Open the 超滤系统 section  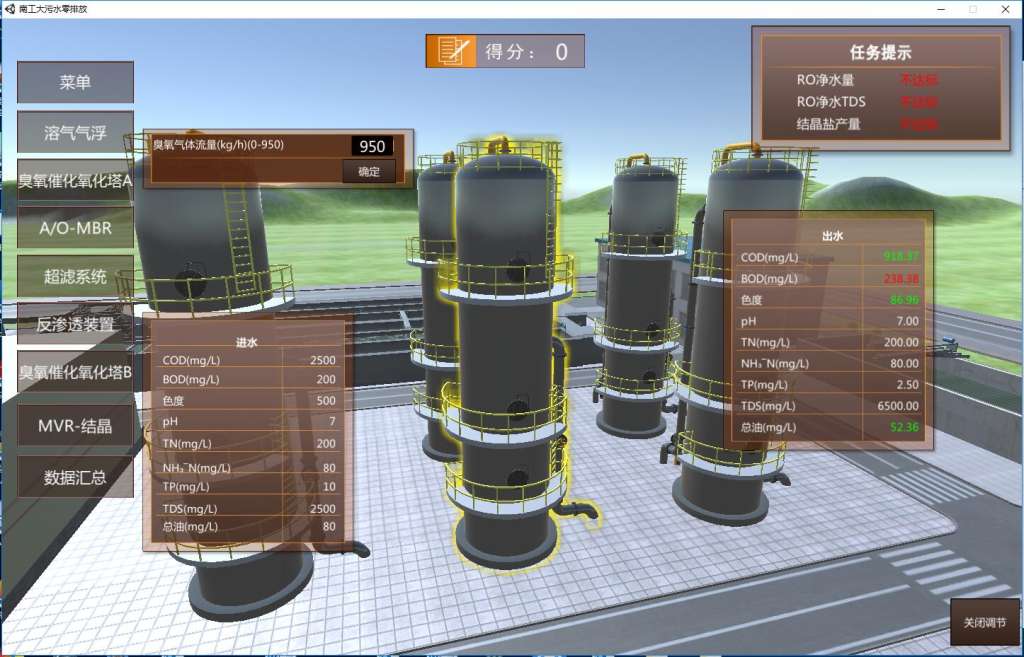click(x=75, y=276)
